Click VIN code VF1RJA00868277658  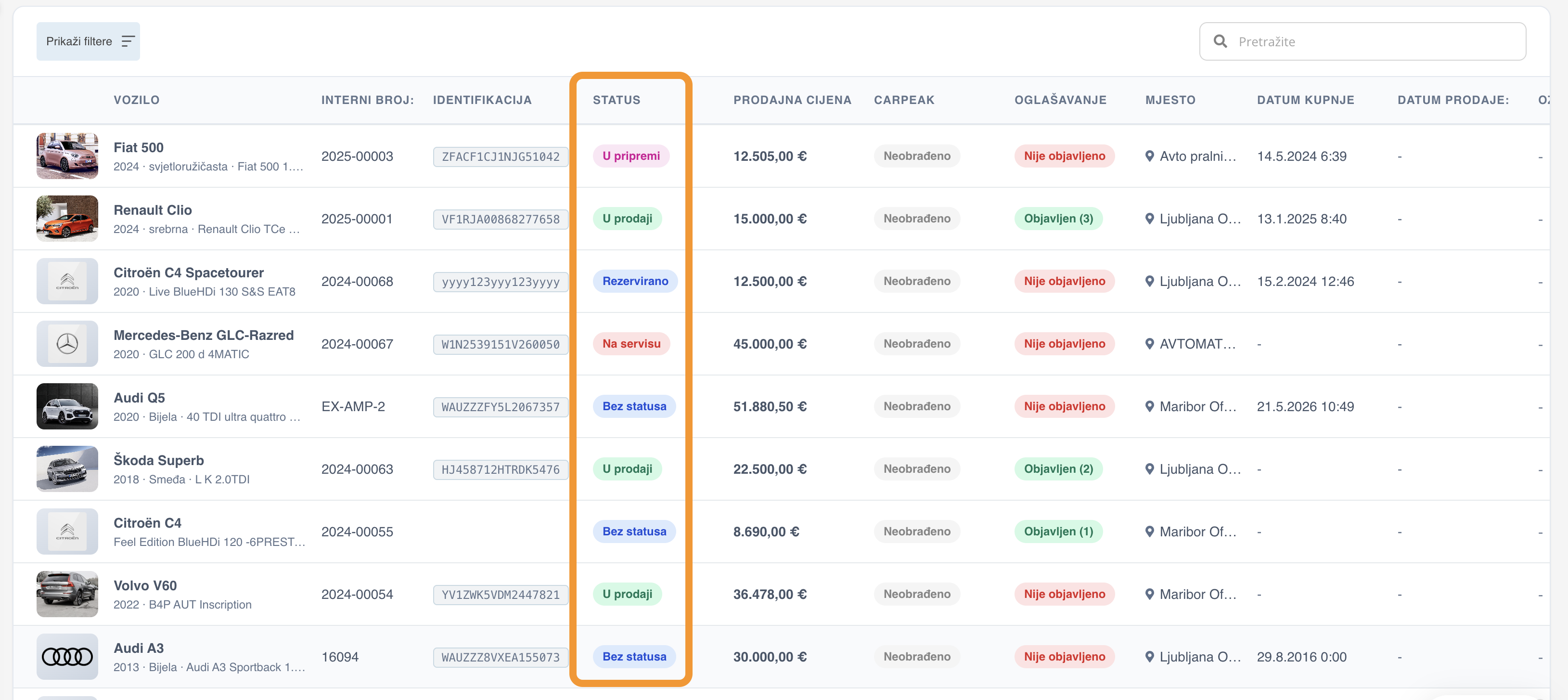(501, 219)
